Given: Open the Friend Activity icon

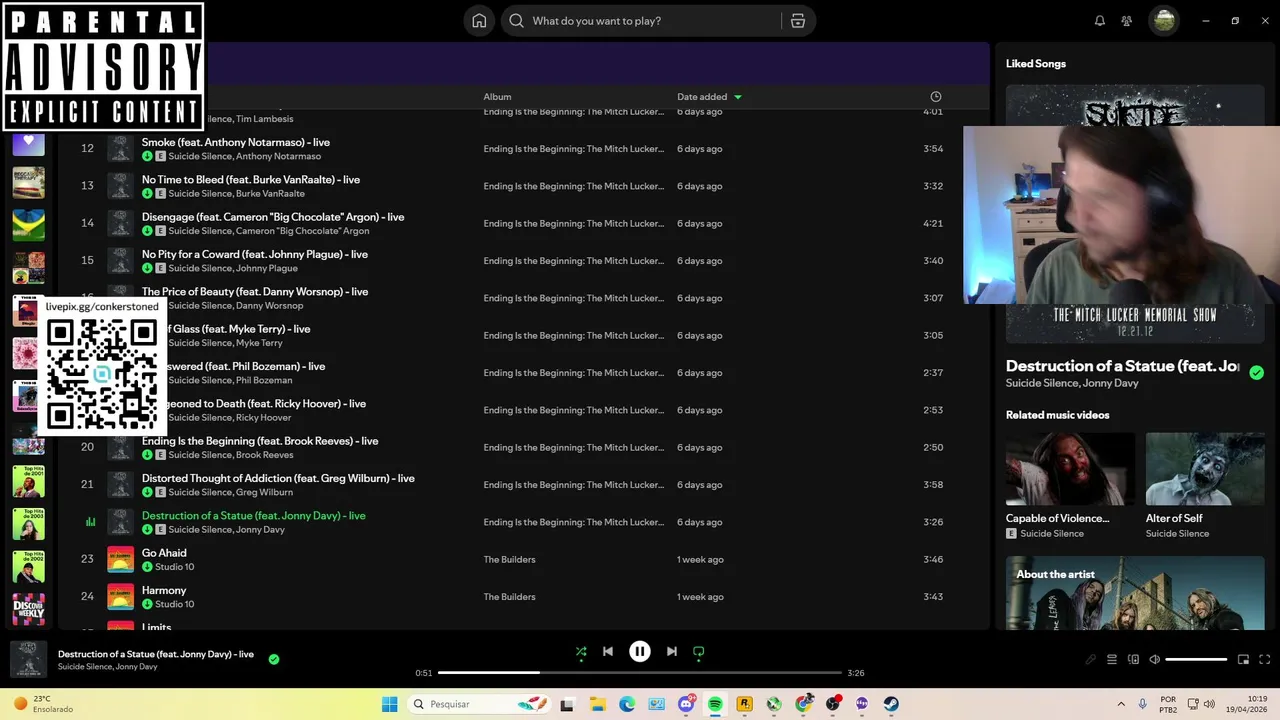Looking at the screenshot, I should pos(1127,21).
